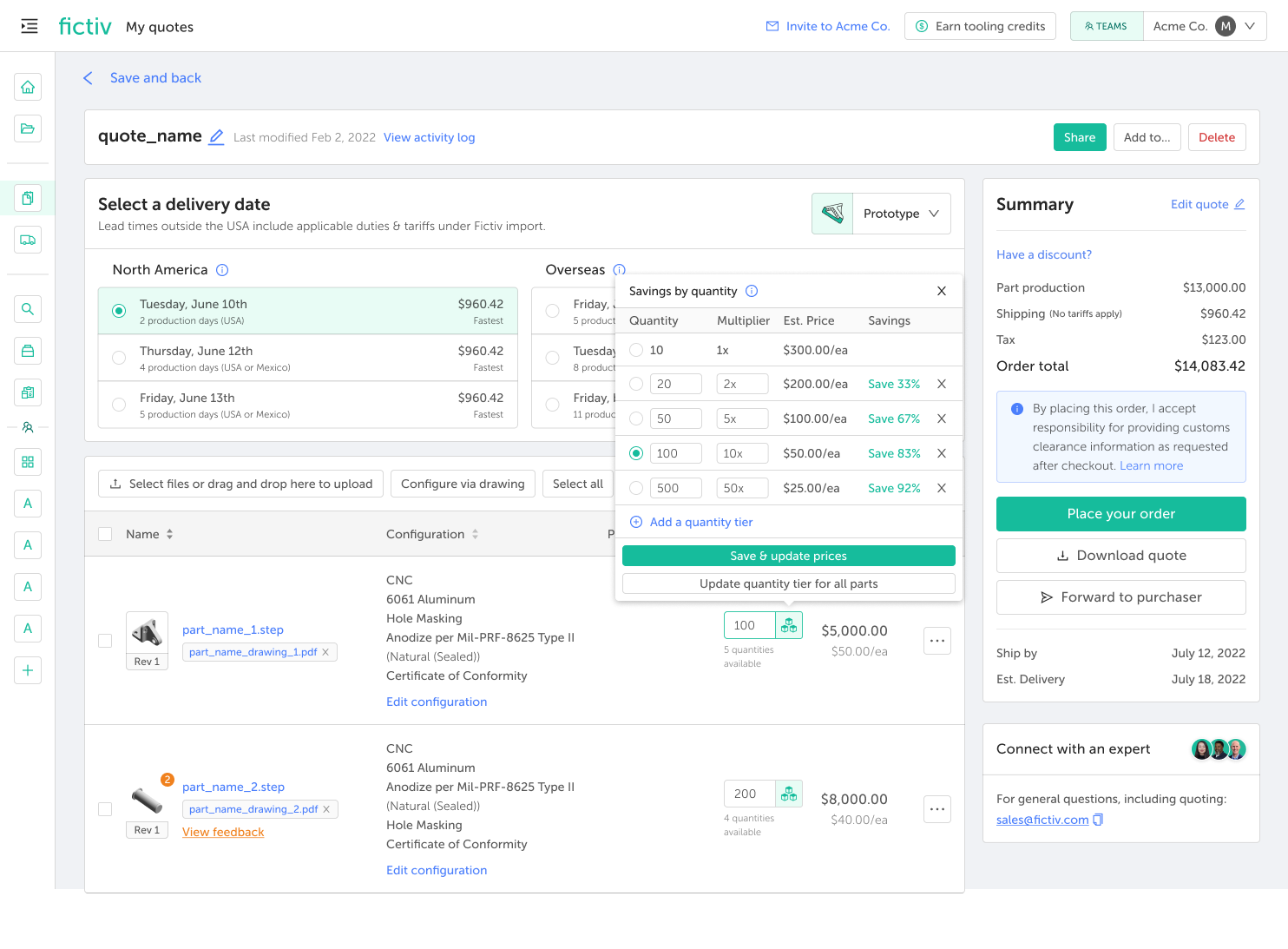Remove the 50 quantity tier row
This screenshot has height=949, width=1288.
(x=942, y=418)
